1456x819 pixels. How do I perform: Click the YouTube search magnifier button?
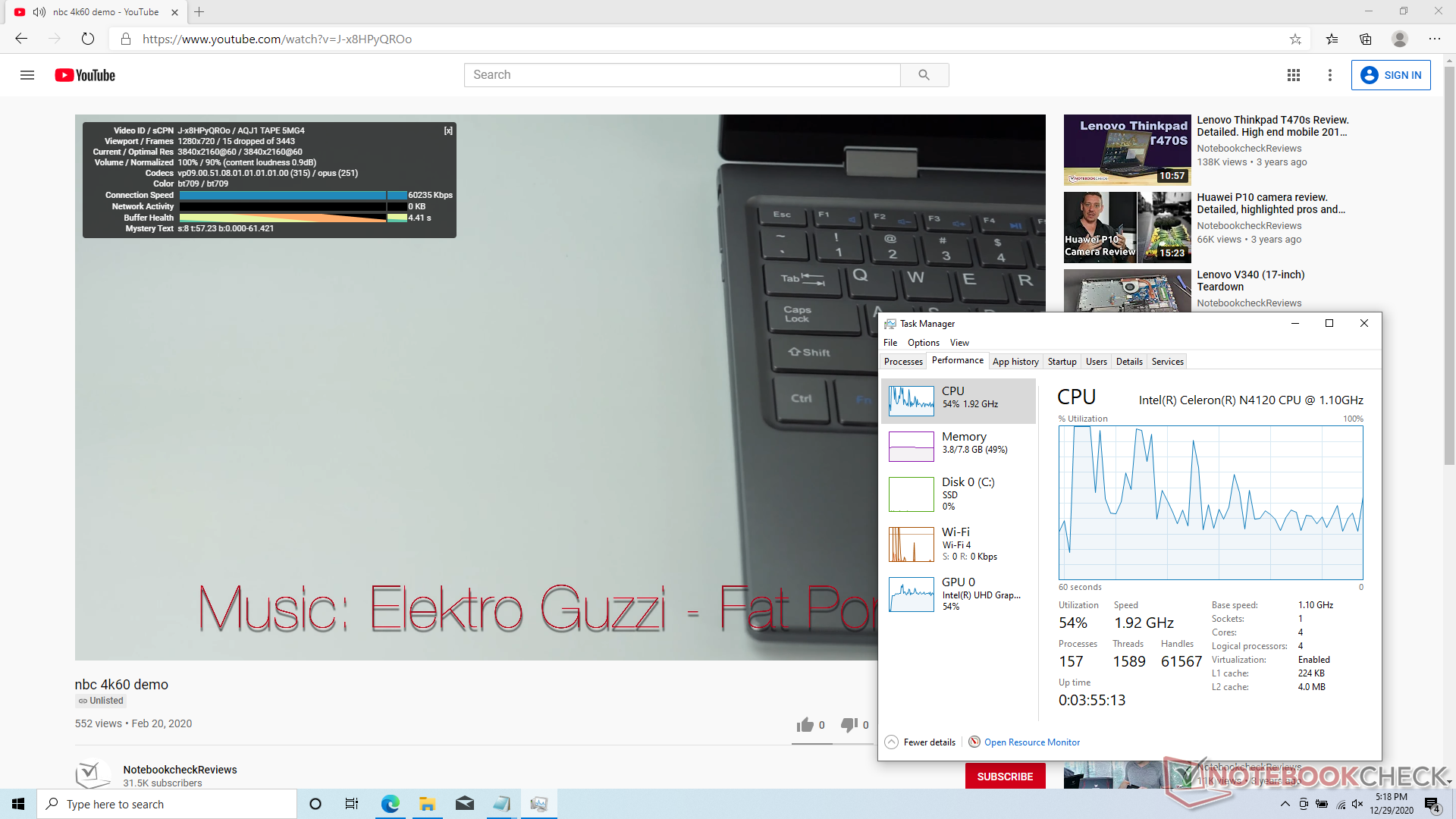pyautogui.click(x=924, y=75)
